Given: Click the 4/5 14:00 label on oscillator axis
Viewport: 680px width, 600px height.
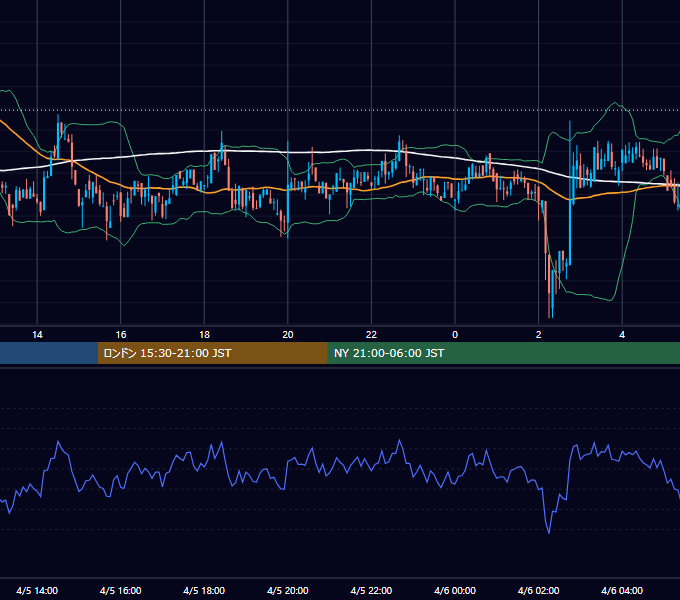Looking at the screenshot, I should (37, 590).
